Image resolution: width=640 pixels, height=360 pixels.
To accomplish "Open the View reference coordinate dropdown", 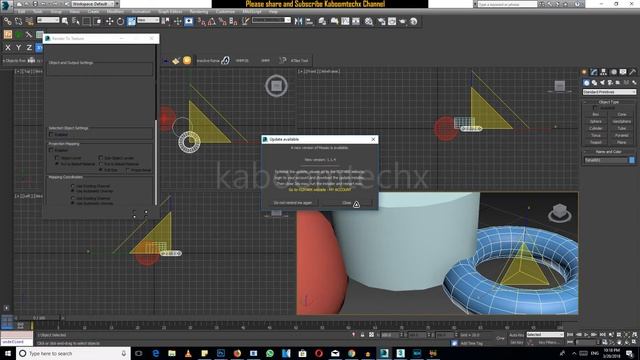I will [x=148, y=20].
